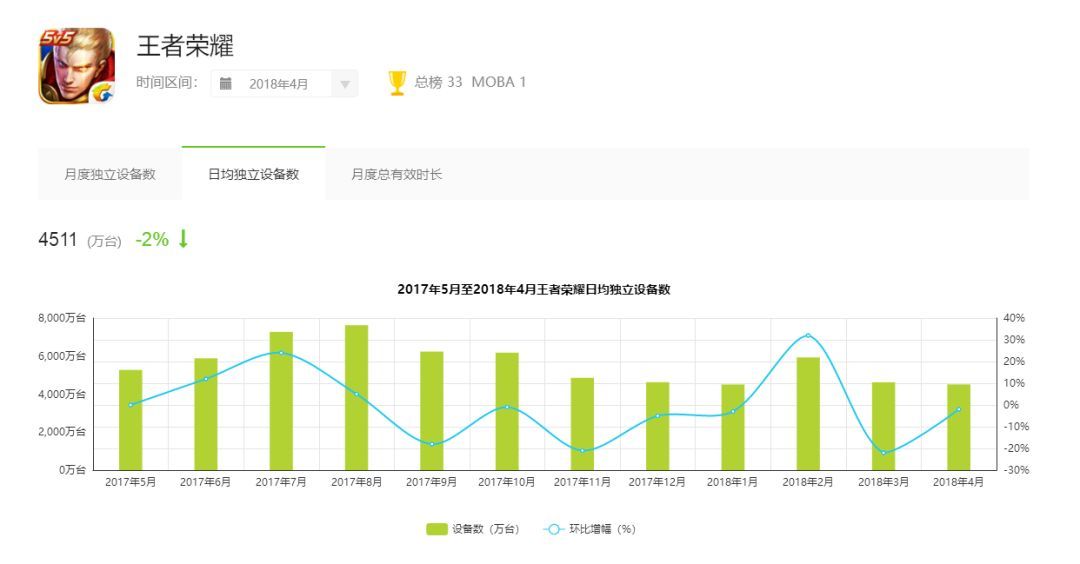The image size is (1080, 564).
Task: Click the 王者荣耀 game app icon
Action: 76,66
